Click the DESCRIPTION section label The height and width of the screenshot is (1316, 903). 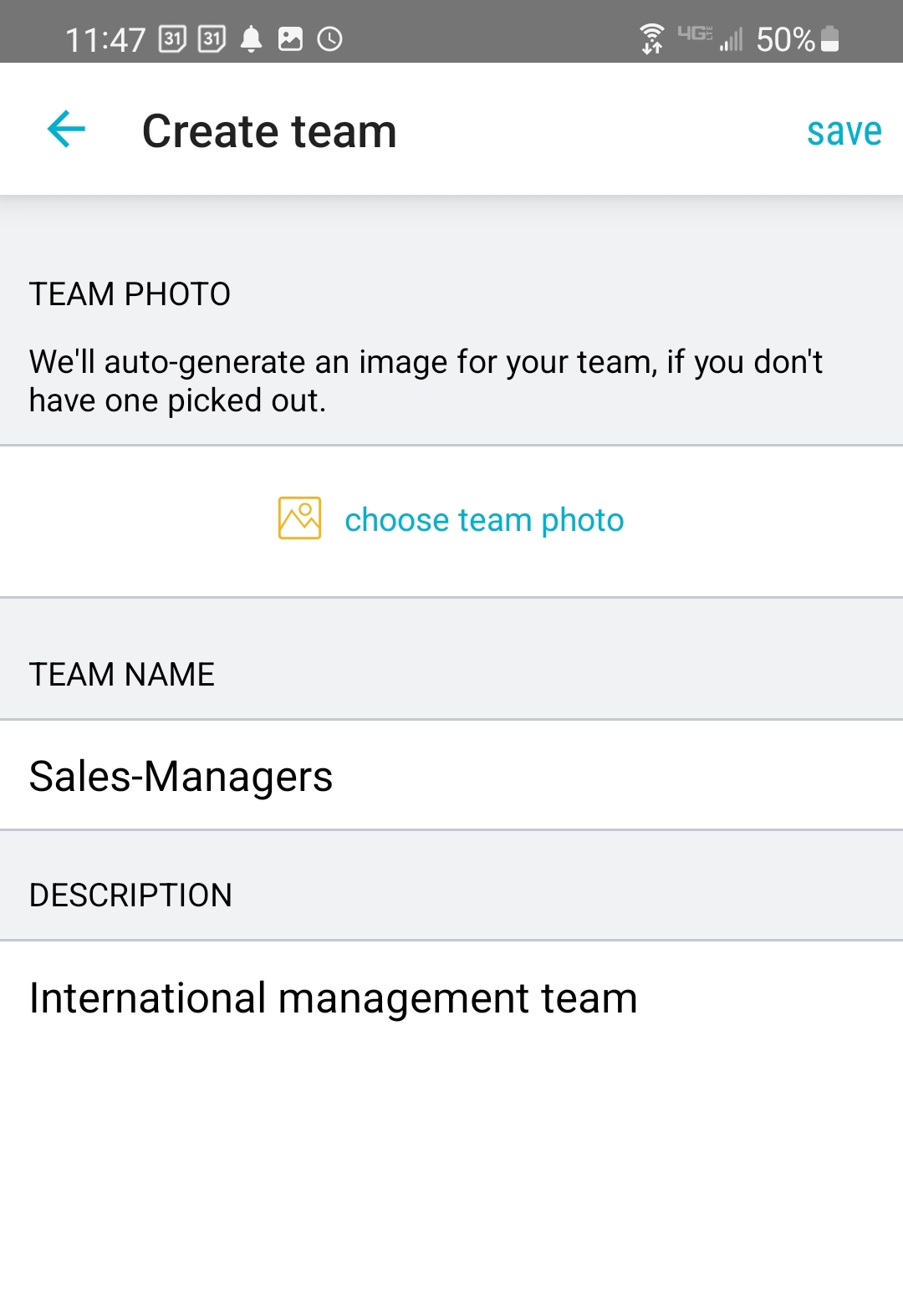(130, 895)
